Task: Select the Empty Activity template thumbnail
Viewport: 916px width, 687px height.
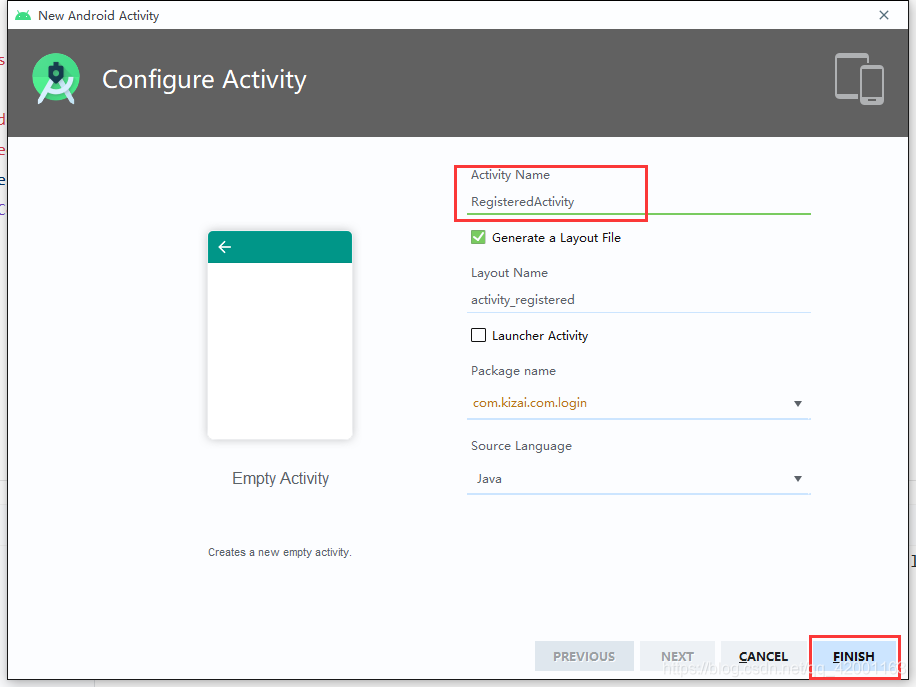Action: pos(280,335)
